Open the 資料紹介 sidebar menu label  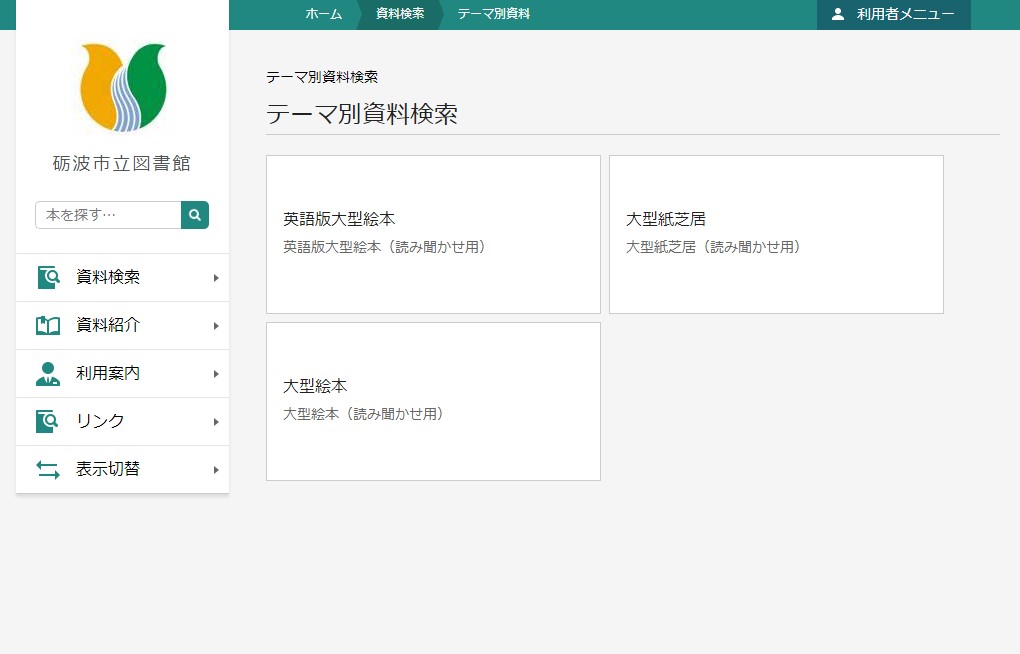point(108,325)
